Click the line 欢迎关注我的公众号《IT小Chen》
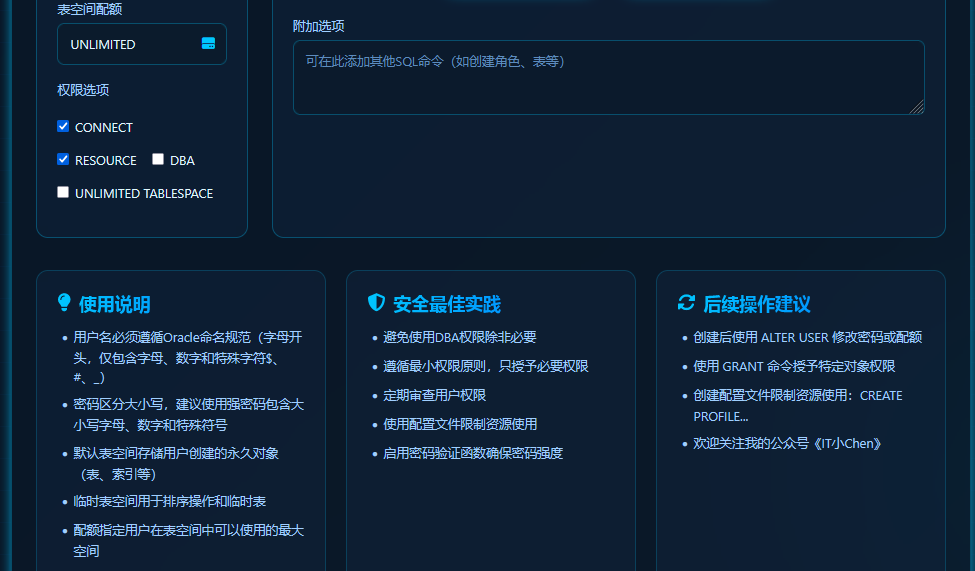Image resolution: width=975 pixels, height=571 pixels. point(787,443)
